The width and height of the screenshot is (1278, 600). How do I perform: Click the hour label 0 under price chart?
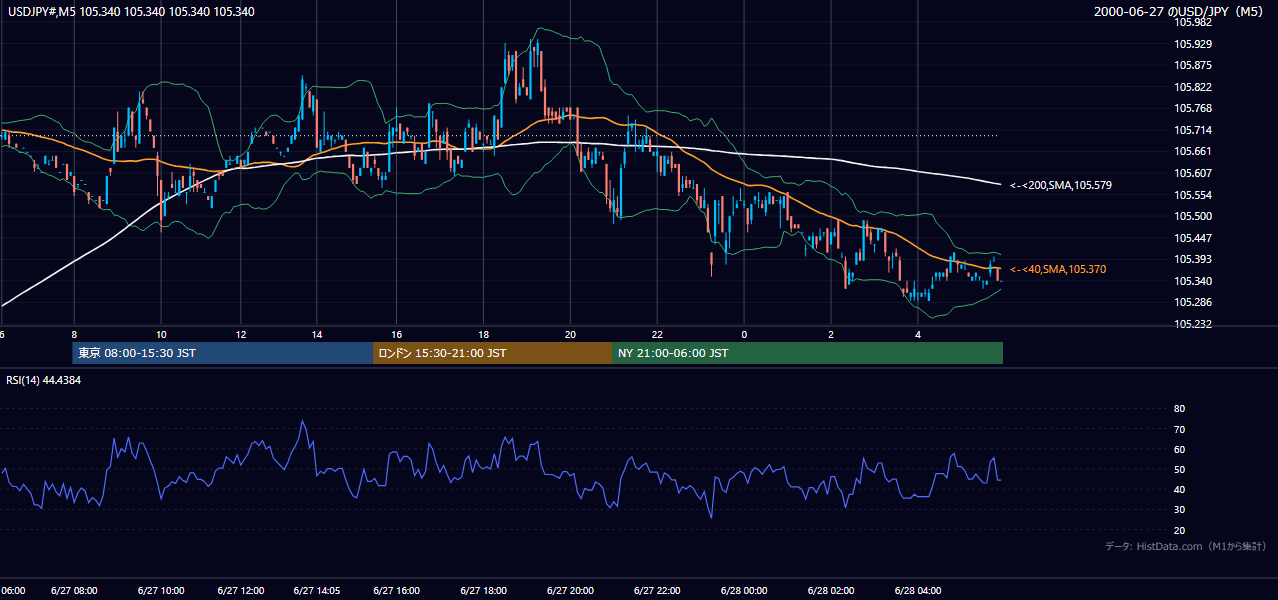tap(744, 334)
